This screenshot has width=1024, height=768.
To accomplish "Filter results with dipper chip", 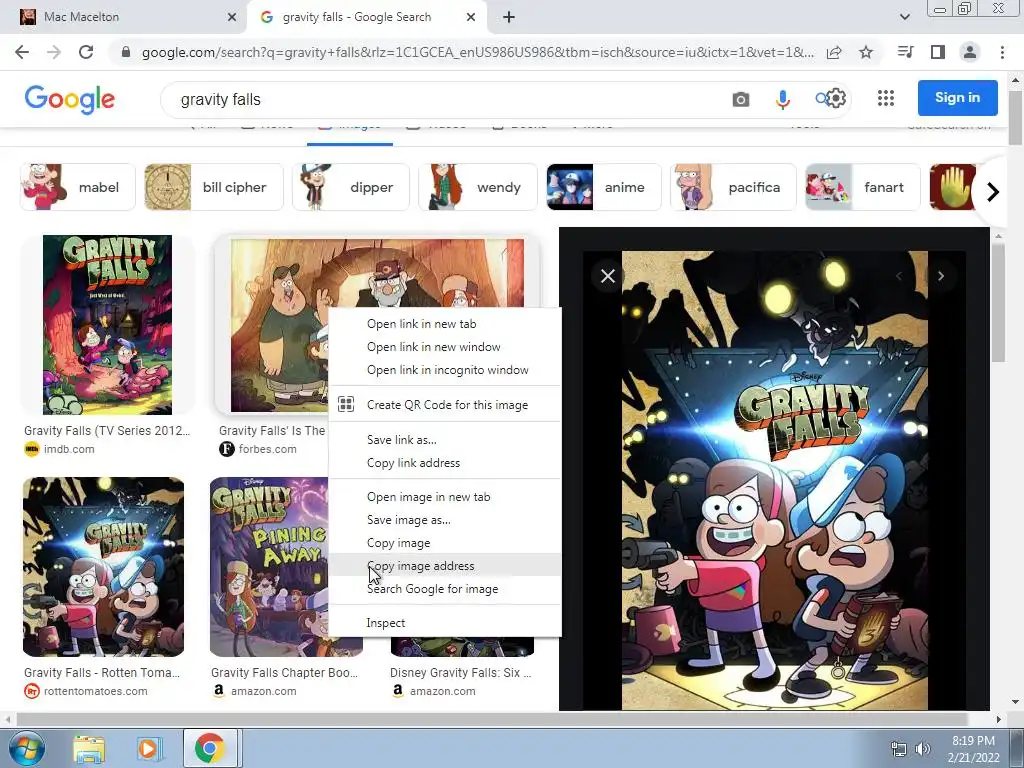I will coord(351,187).
